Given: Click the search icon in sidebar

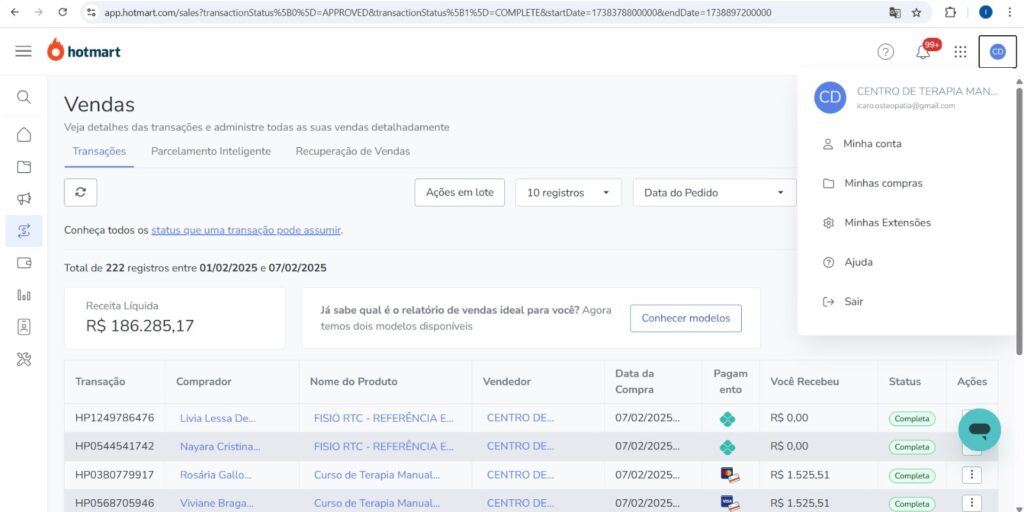Looking at the screenshot, I should coord(24,97).
